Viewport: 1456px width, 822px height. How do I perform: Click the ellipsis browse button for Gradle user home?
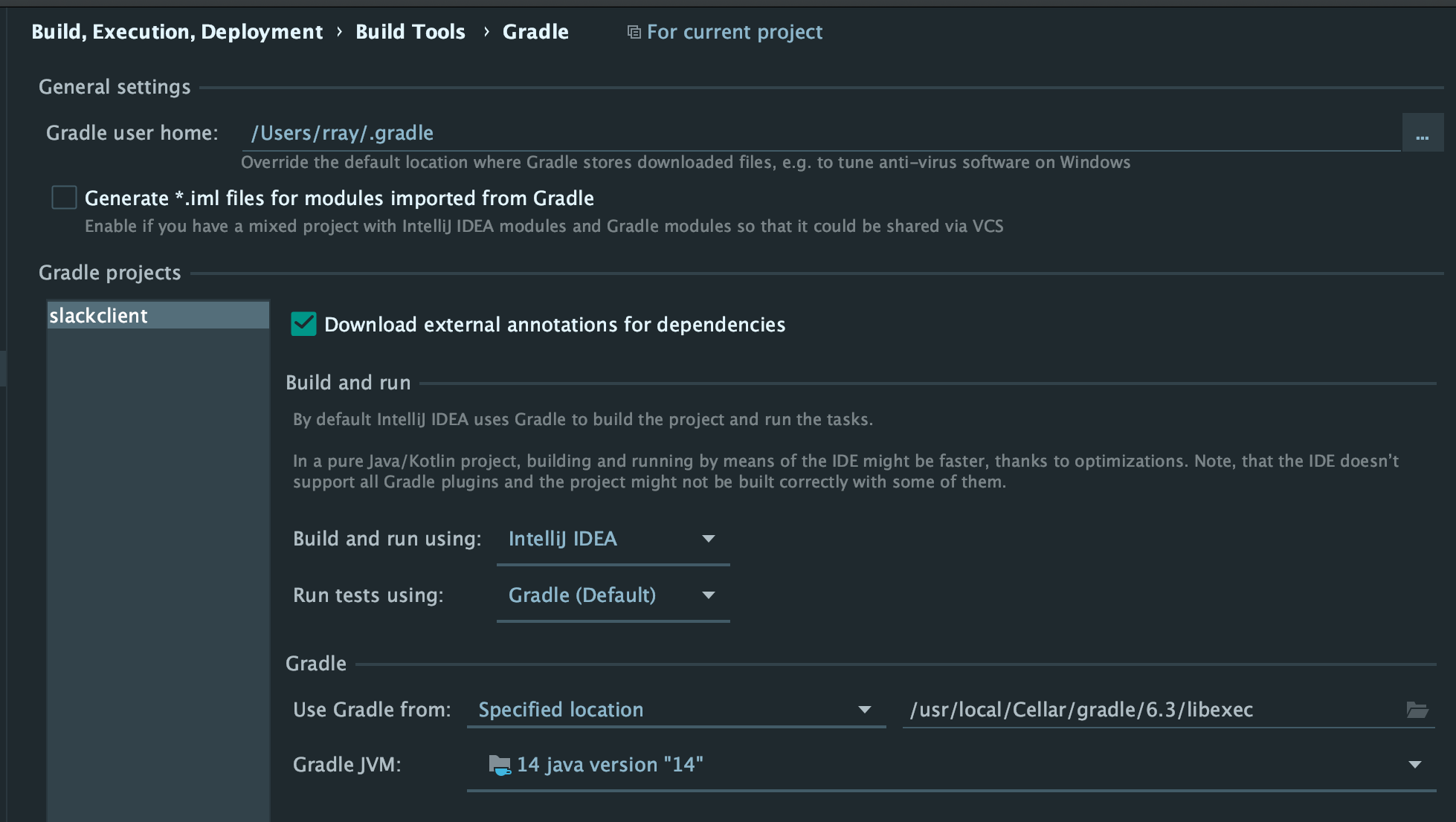[1422, 134]
